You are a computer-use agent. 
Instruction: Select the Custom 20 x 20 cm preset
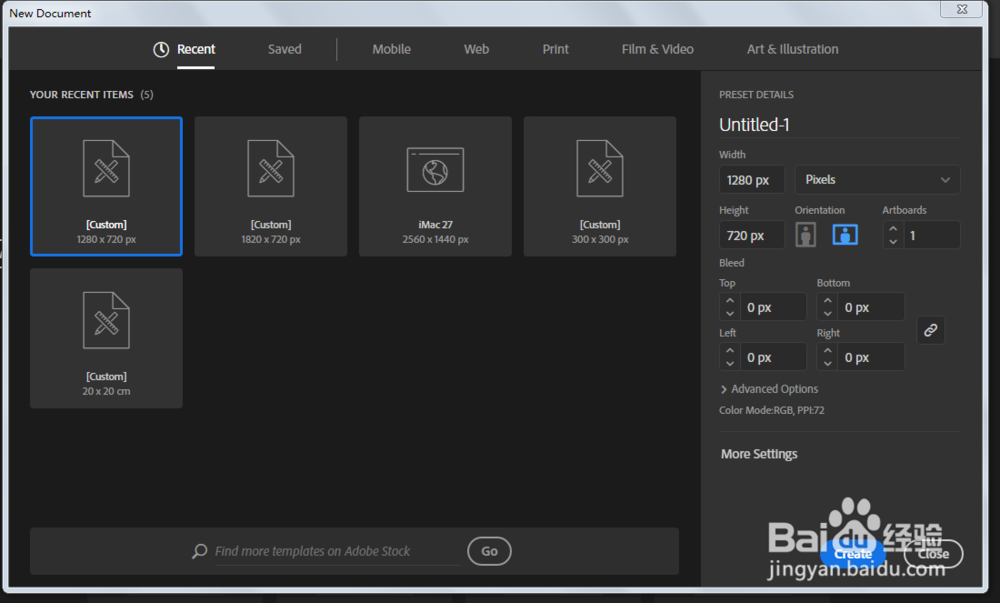click(x=107, y=338)
